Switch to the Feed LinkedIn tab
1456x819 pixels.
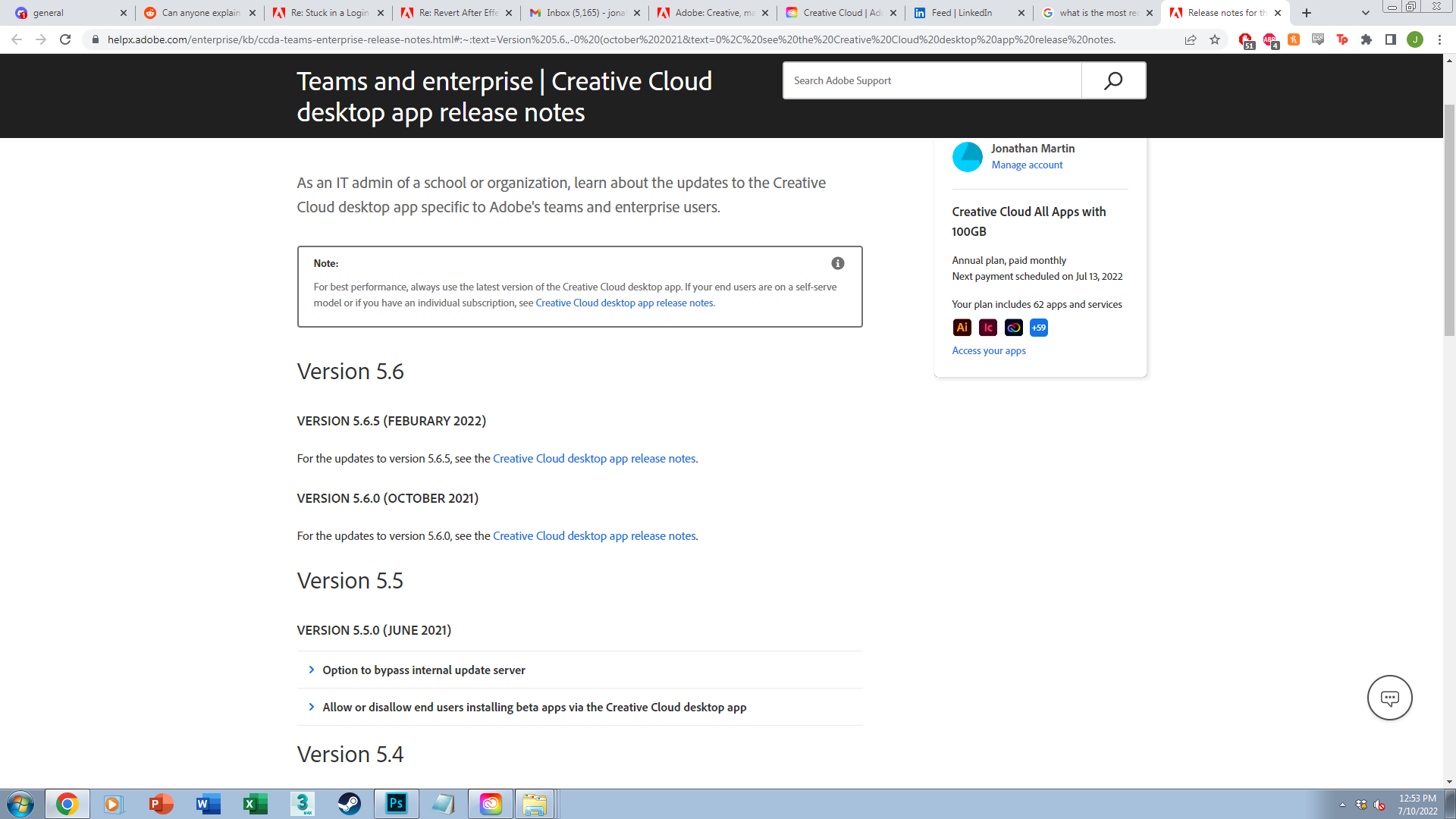(x=962, y=13)
